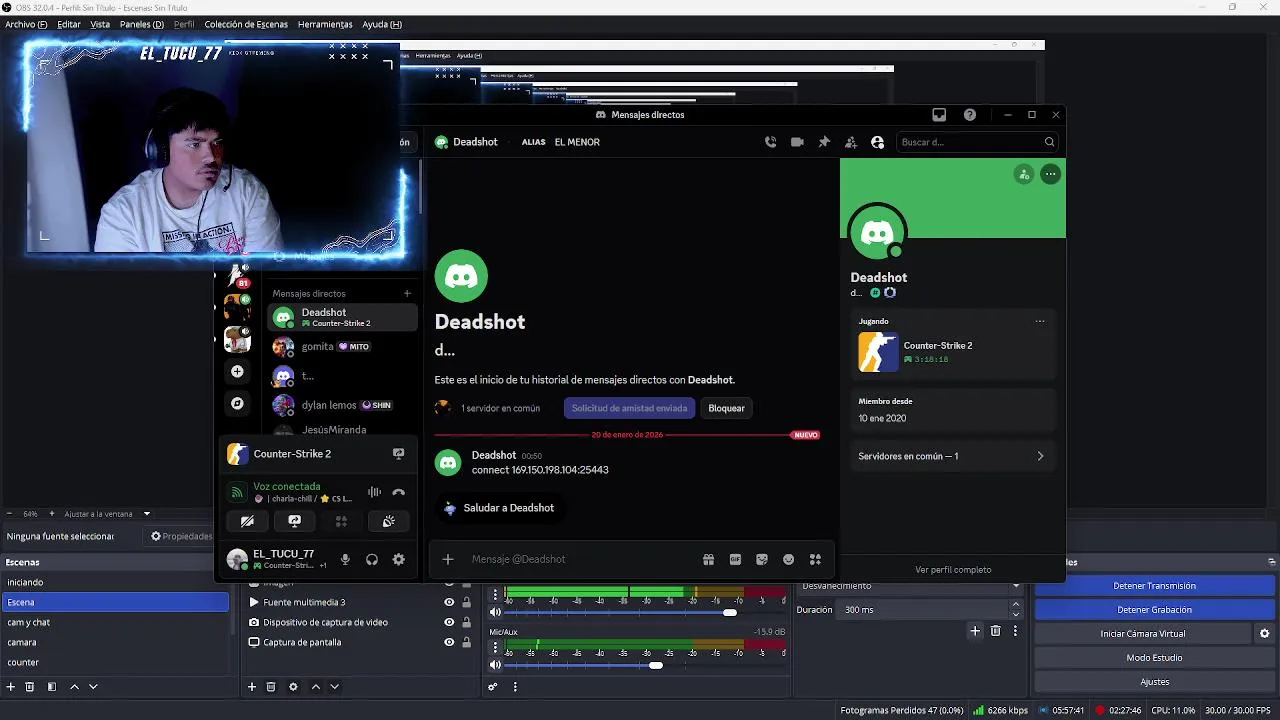Click Ver perfil completo link
1280x720 pixels.
953,570
